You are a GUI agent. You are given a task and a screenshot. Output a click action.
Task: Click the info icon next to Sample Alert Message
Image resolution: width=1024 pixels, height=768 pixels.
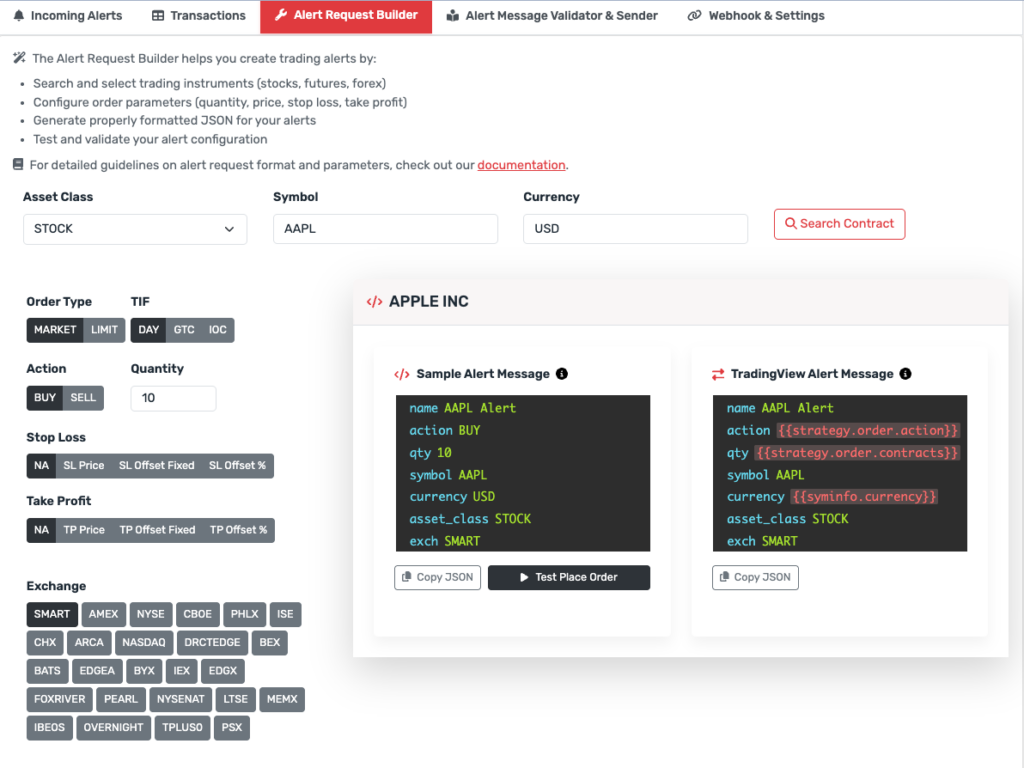562,374
